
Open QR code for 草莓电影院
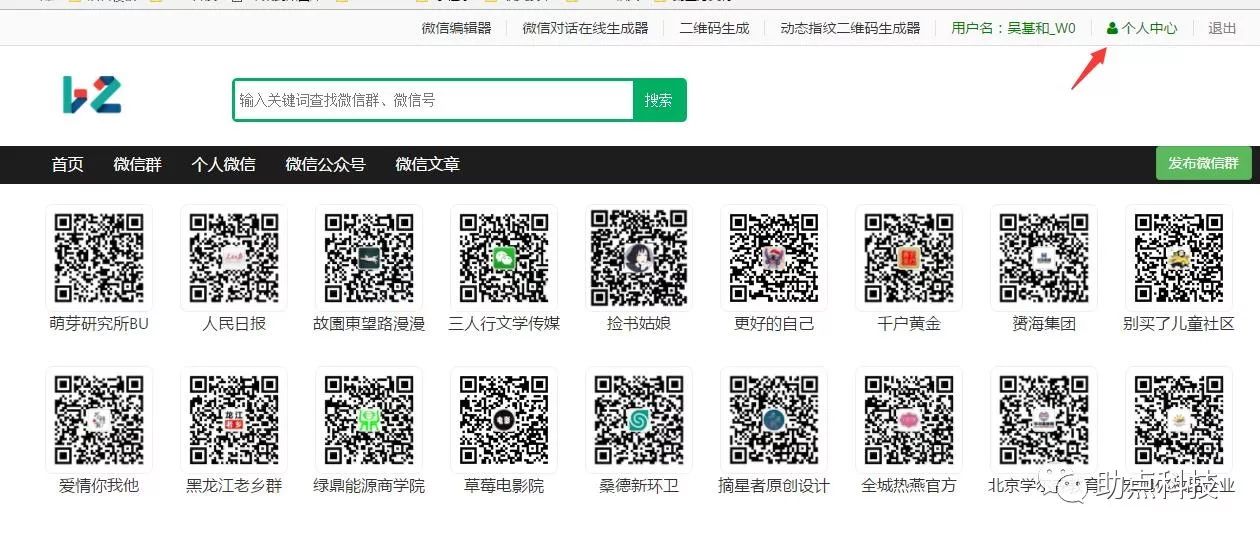504,420
